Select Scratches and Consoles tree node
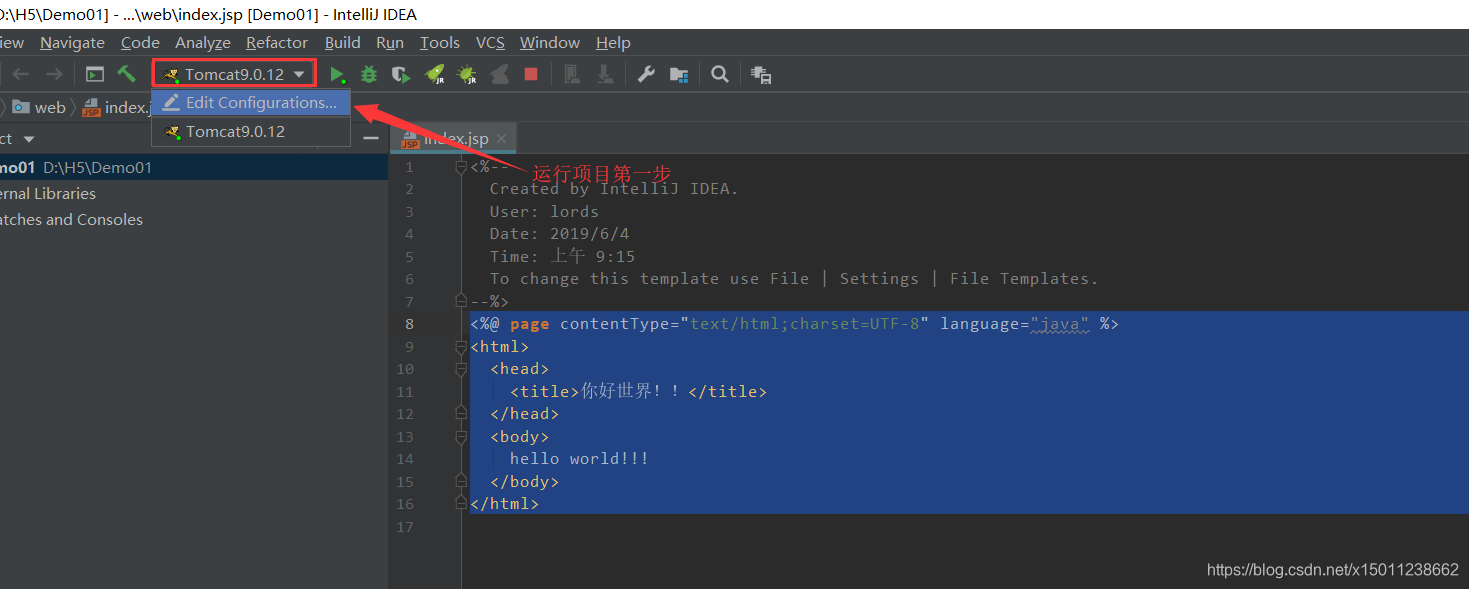The width and height of the screenshot is (1469, 589). pyautogui.click(x=71, y=219)
